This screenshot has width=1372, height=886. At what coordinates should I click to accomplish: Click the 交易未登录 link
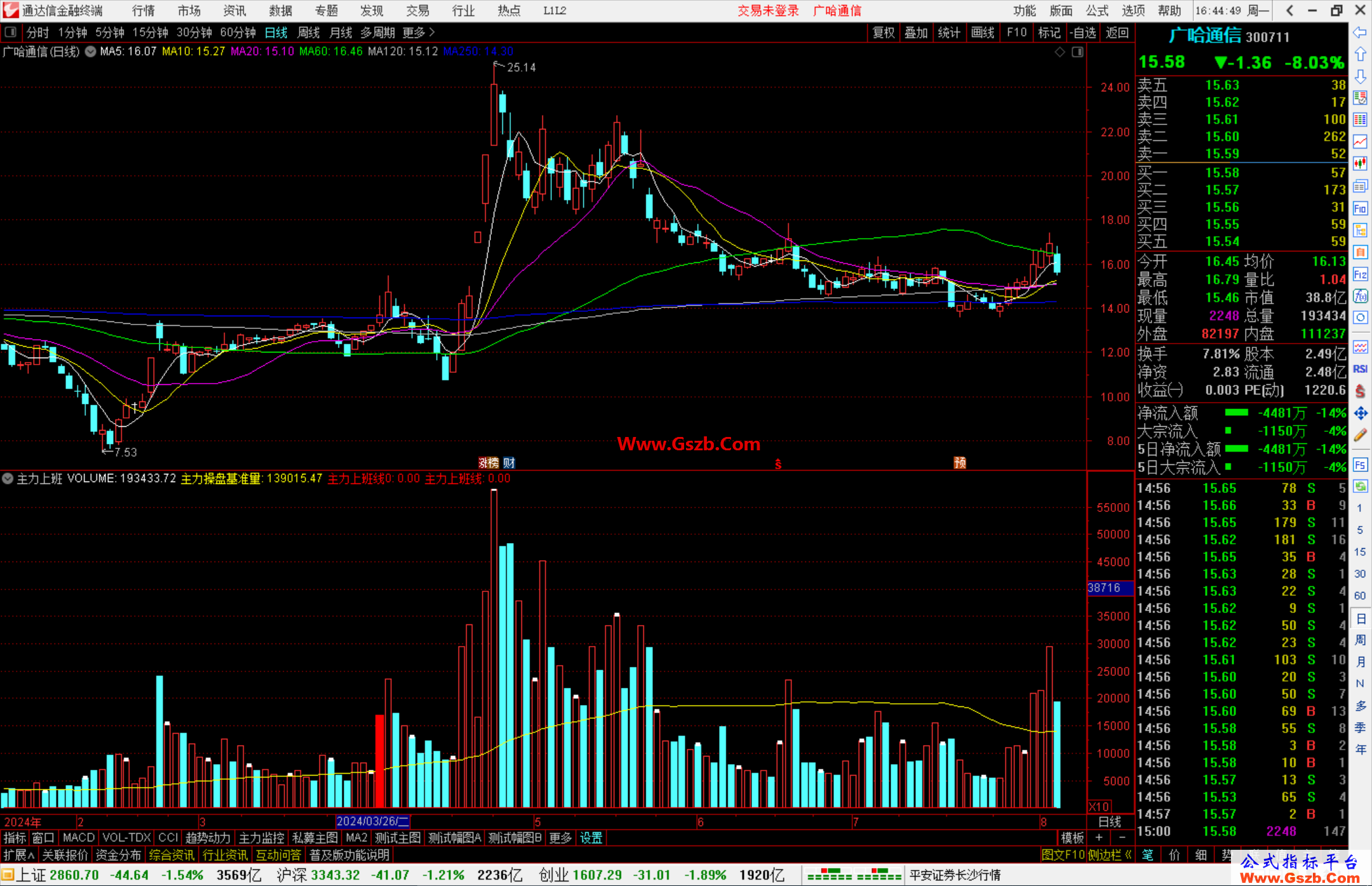tap(768, 11)
